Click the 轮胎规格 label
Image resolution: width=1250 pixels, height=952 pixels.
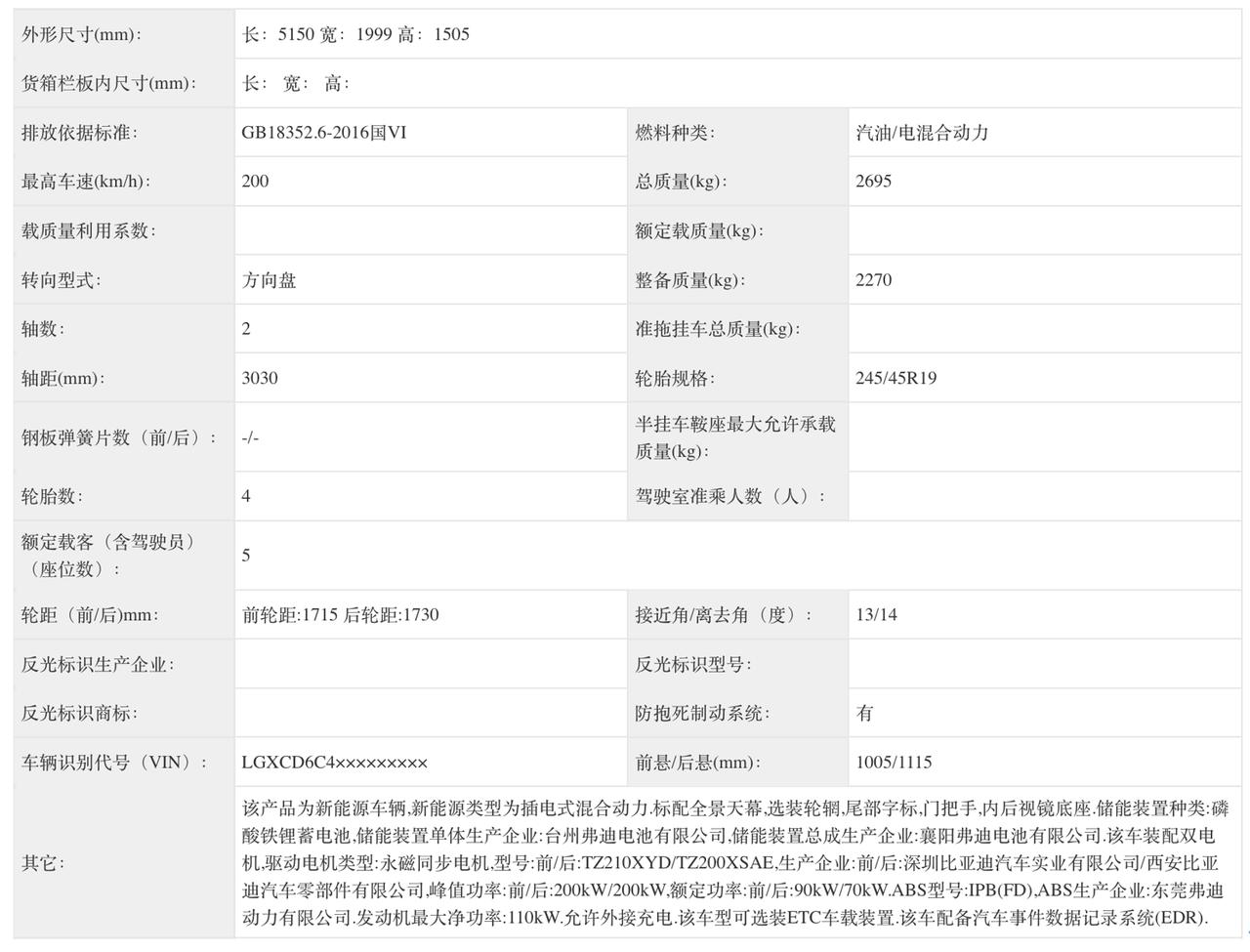click(x=676, y=378)
